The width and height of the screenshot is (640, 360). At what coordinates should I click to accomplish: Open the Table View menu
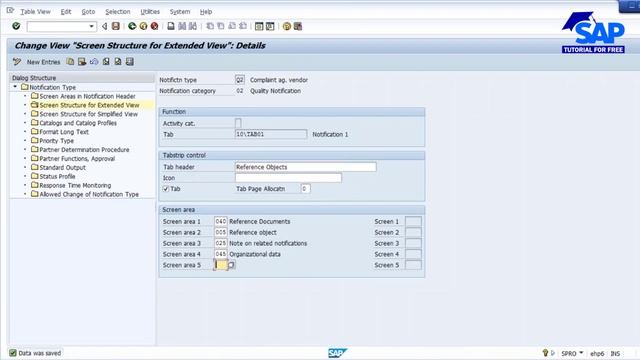[x=36, y=12]
